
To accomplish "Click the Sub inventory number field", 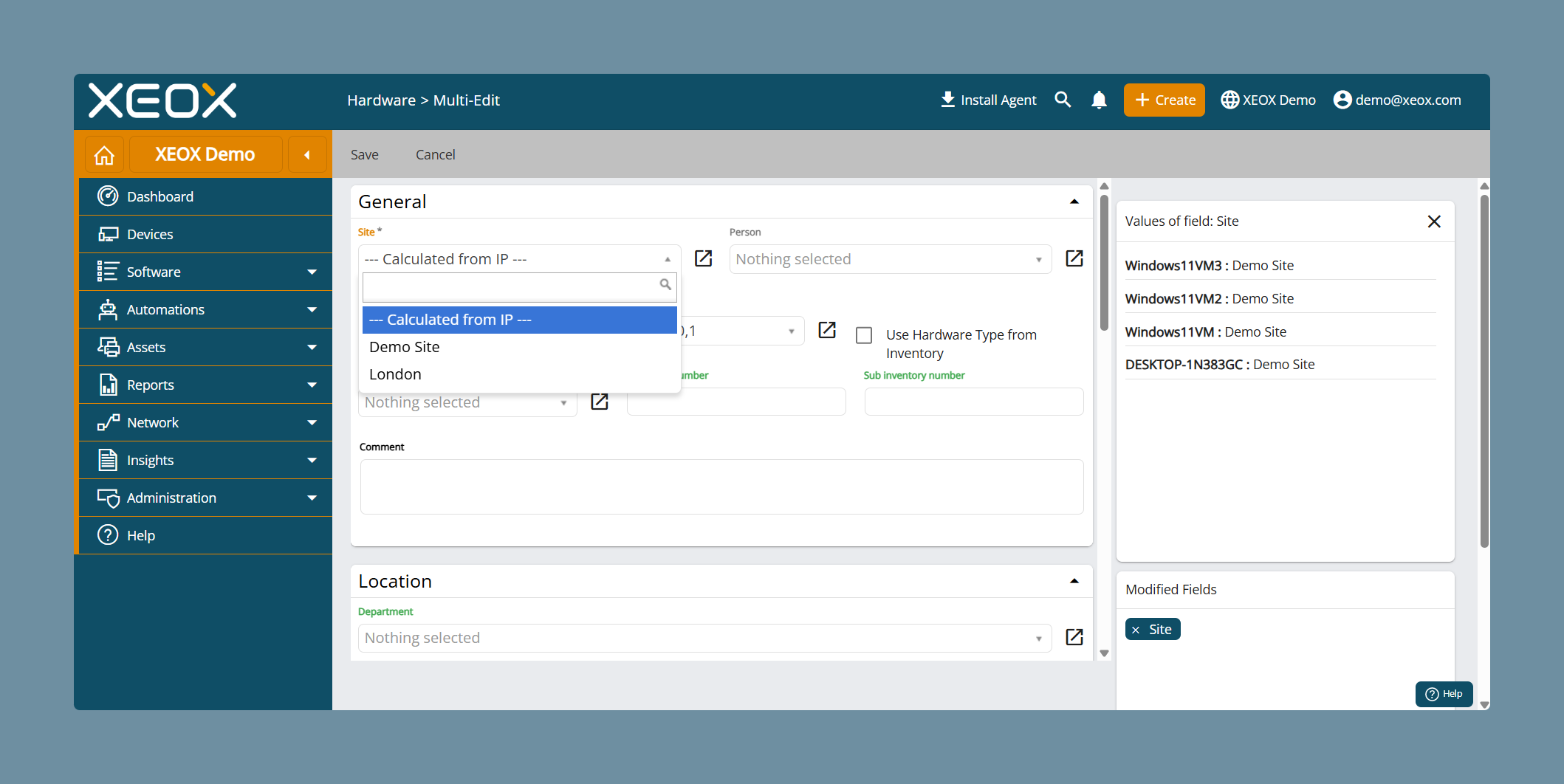I will click(x=974, y=402).
